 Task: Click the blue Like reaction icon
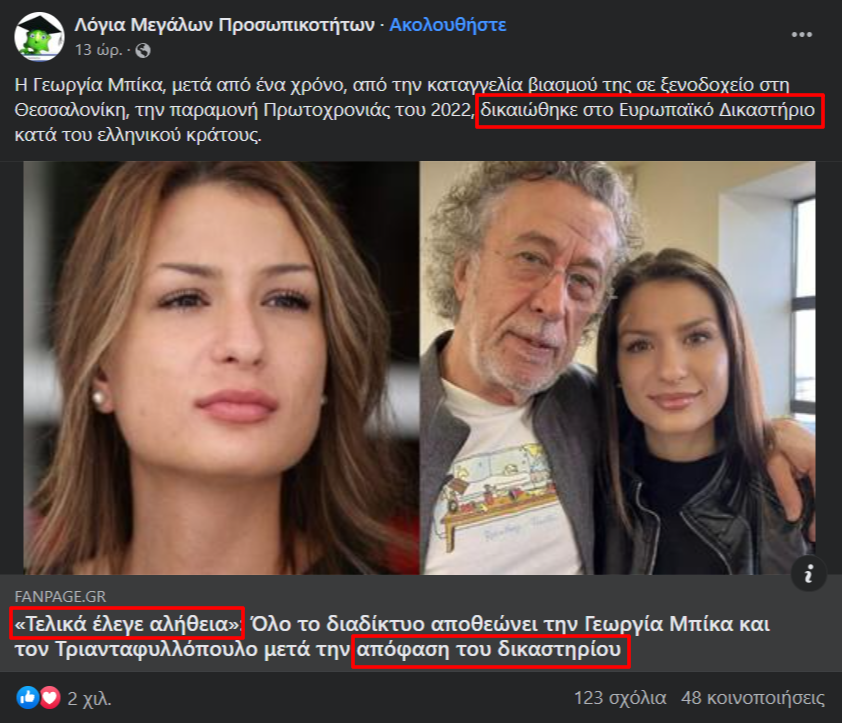point(27,698)
